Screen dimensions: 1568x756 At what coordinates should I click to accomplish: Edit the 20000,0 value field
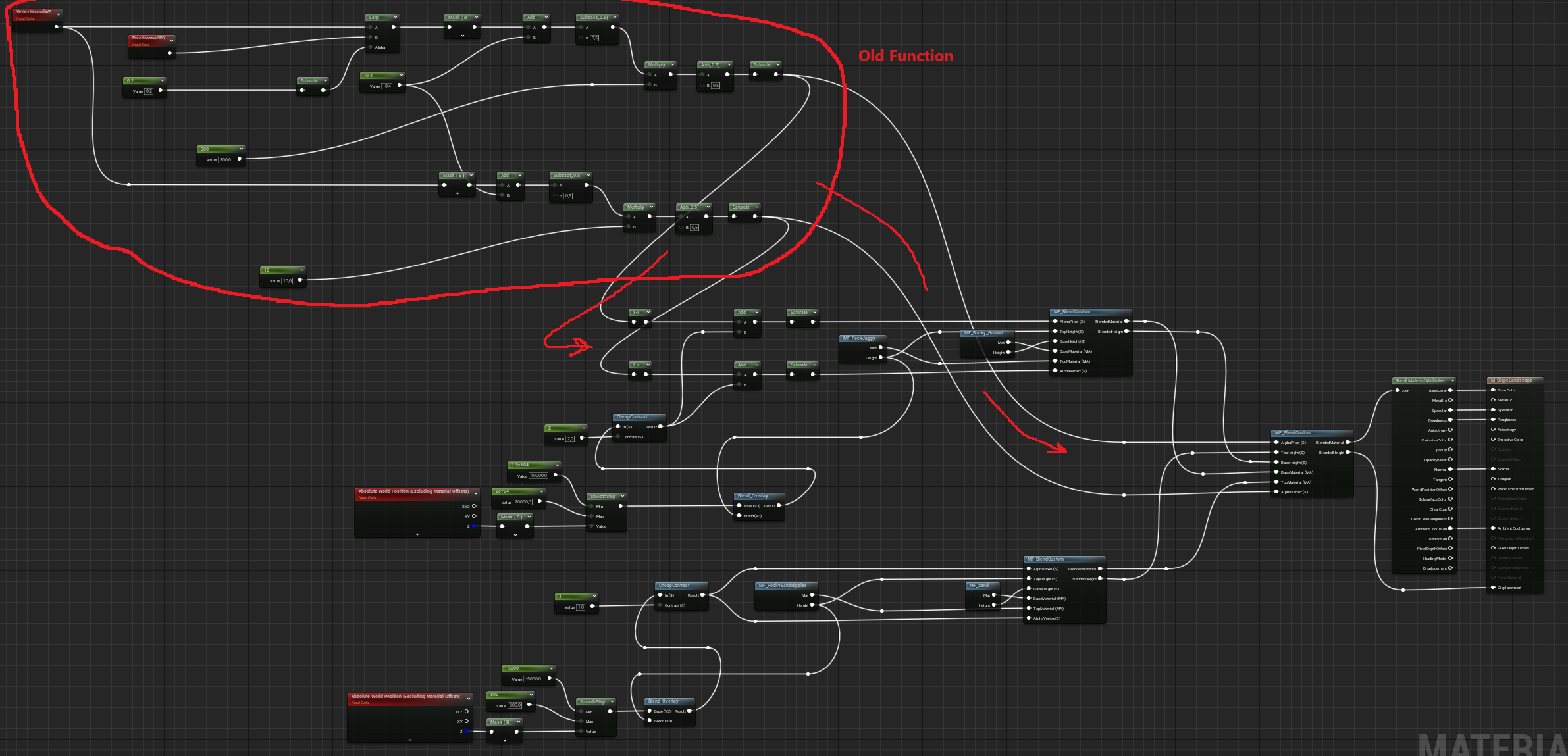point(523,502)
